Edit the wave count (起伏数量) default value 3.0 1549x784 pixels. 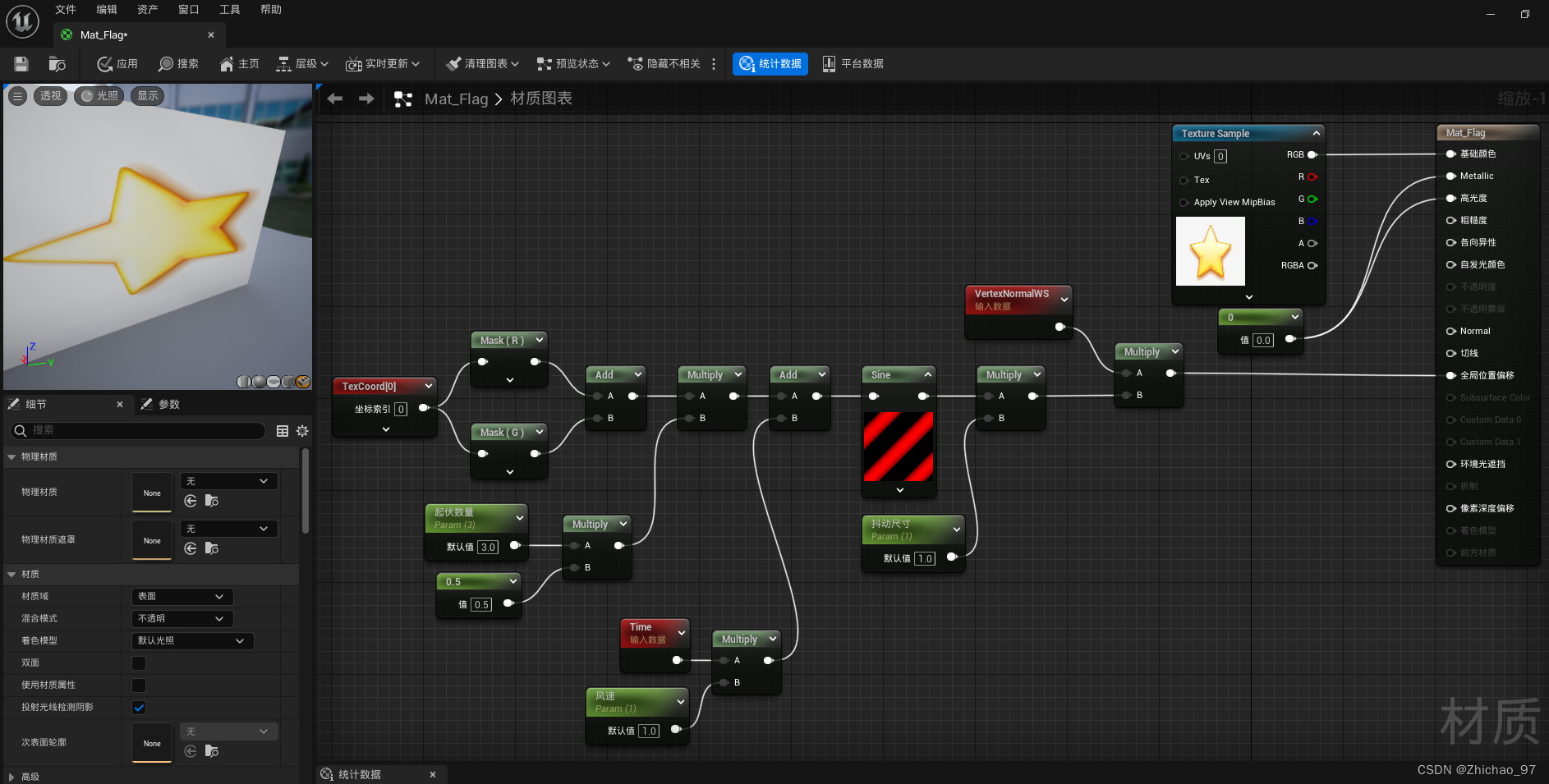pos(488,547)
